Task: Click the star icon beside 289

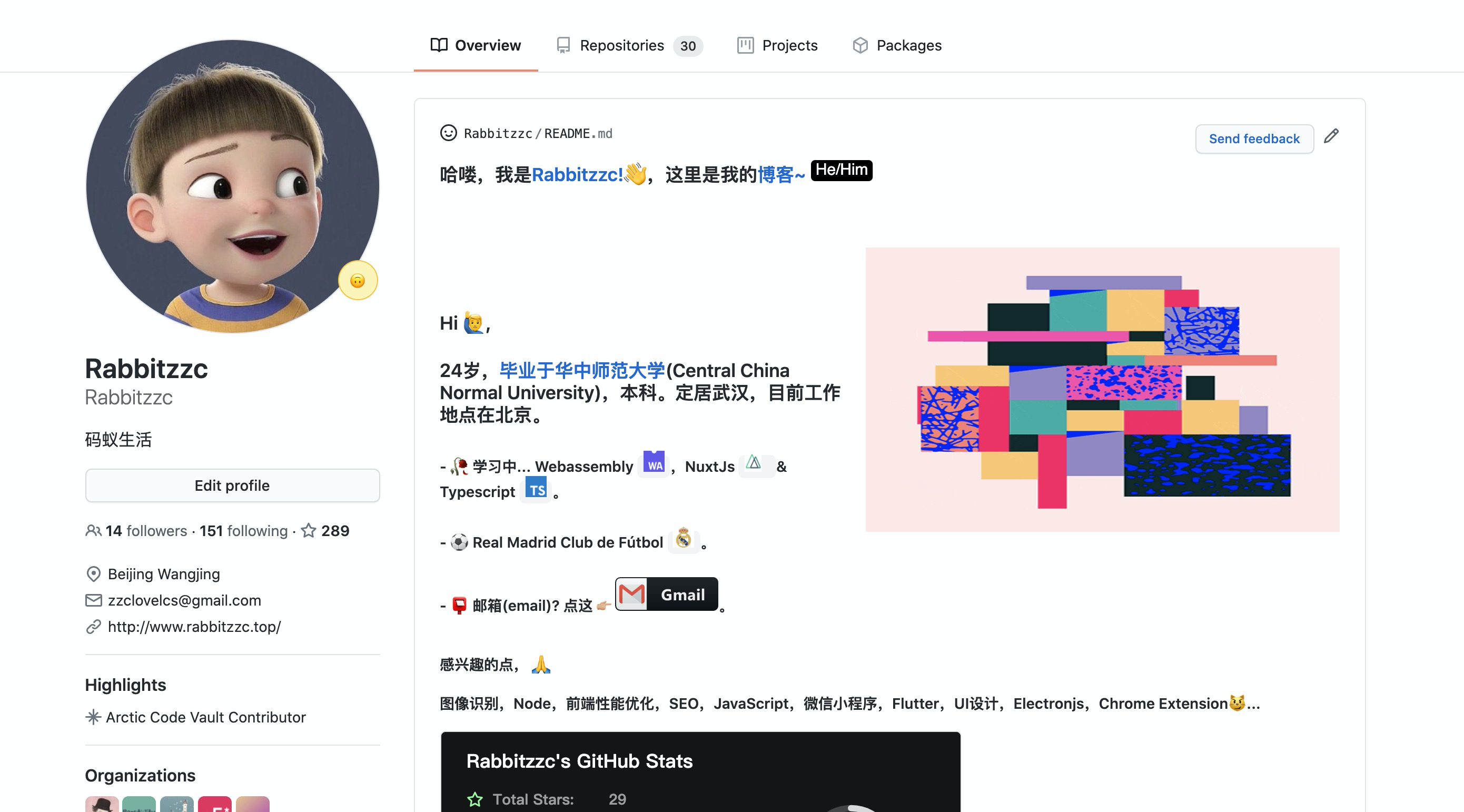Action: coord(309,531)
